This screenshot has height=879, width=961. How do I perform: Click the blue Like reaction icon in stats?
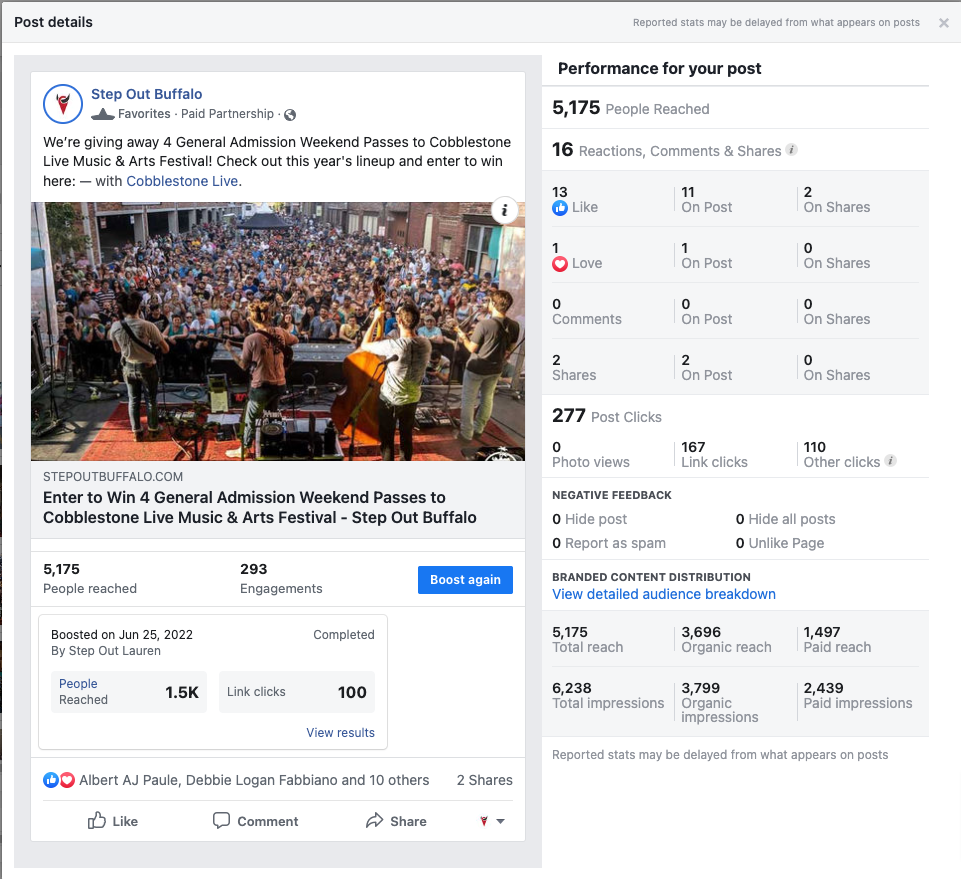coord(560,208)
